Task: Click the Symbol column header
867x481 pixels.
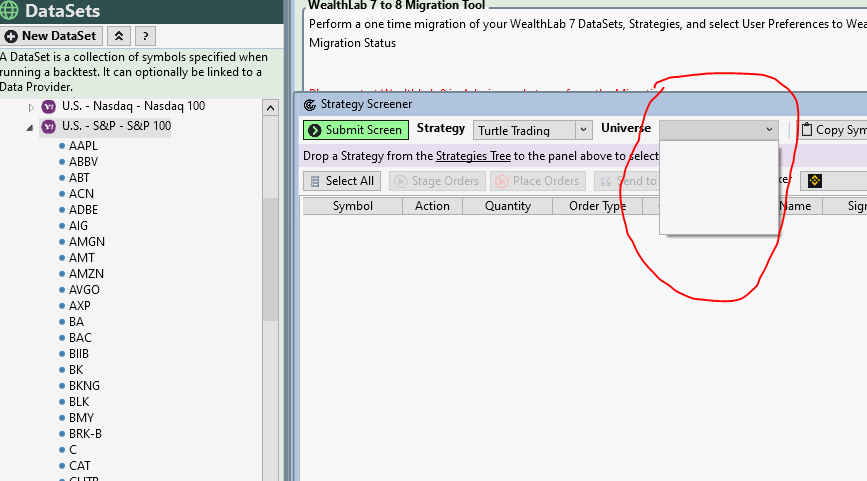Action: tap(352, 206)
